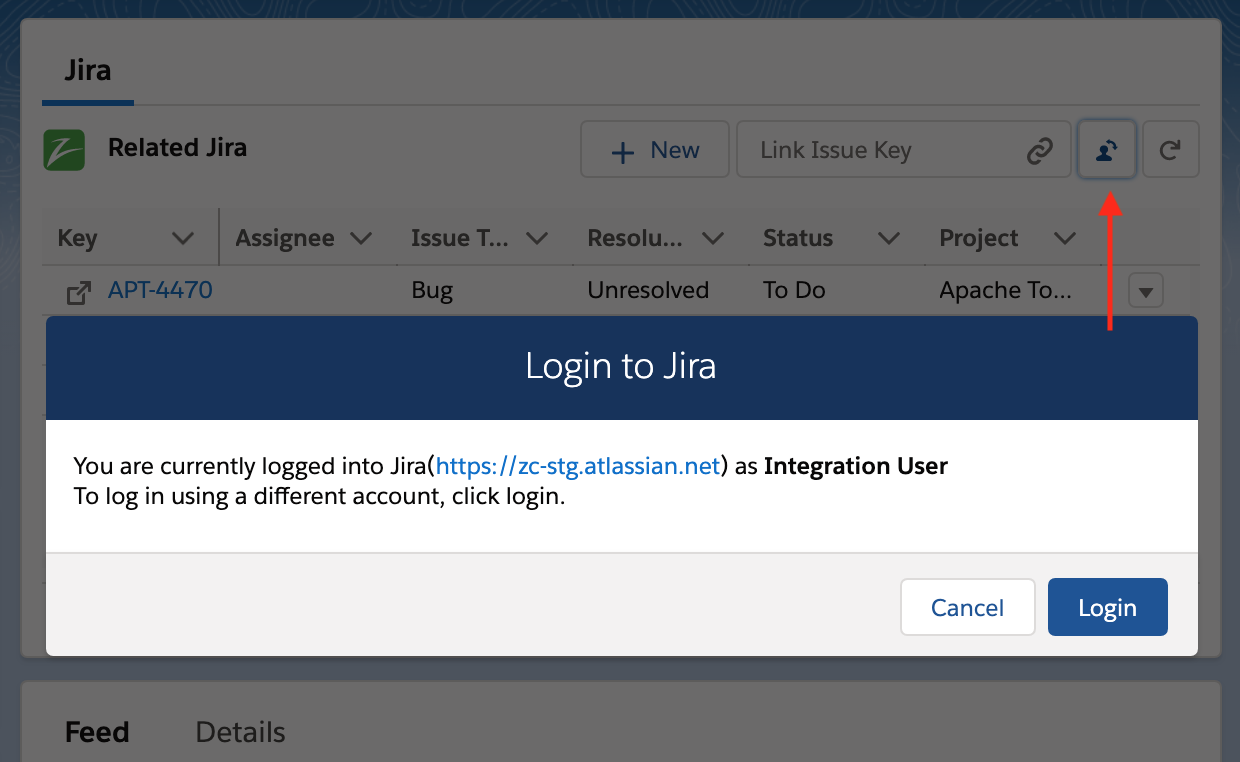Refresh the Related Jira list
The width and height of the screenshot is (1240, 762).
coord(1170,149)
